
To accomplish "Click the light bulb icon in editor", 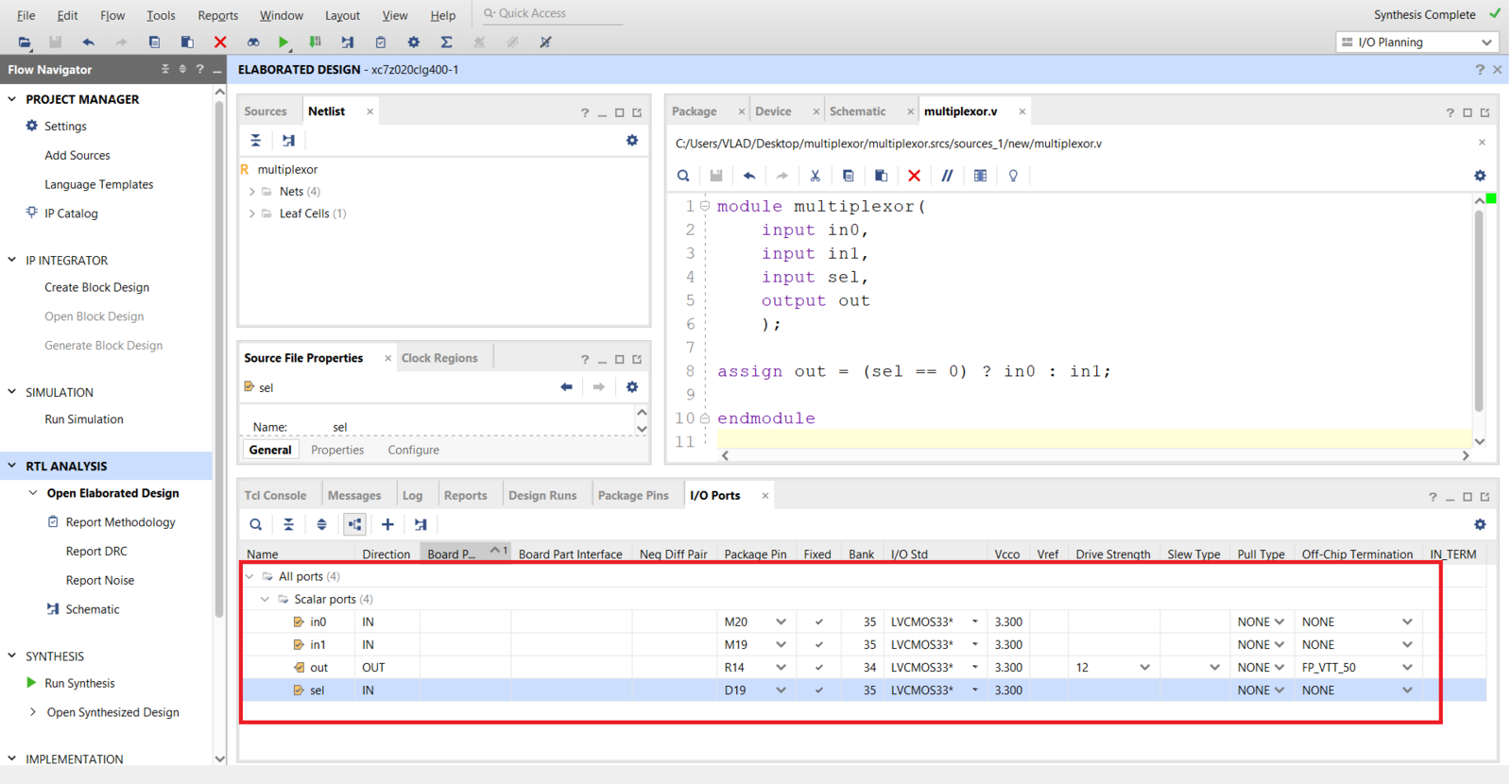I will tap(1013, 176).
